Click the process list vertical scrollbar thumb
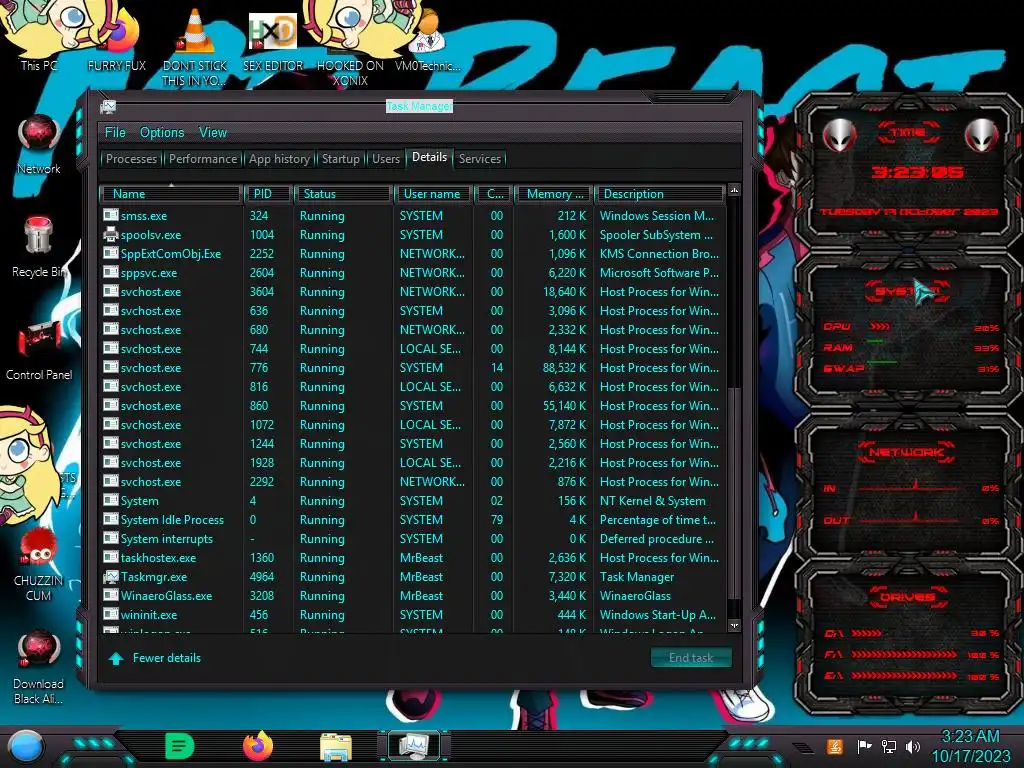Screen dimensions: 1024x768 [734, 493]
